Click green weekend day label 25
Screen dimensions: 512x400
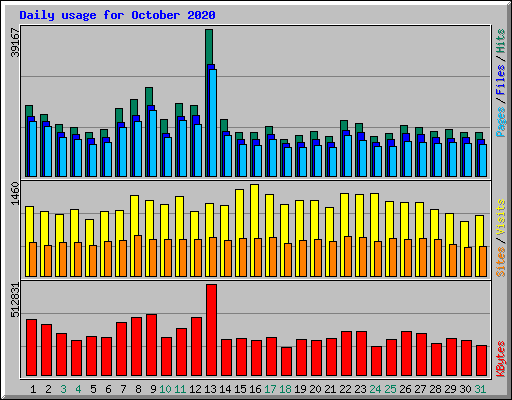coord(390,389)
